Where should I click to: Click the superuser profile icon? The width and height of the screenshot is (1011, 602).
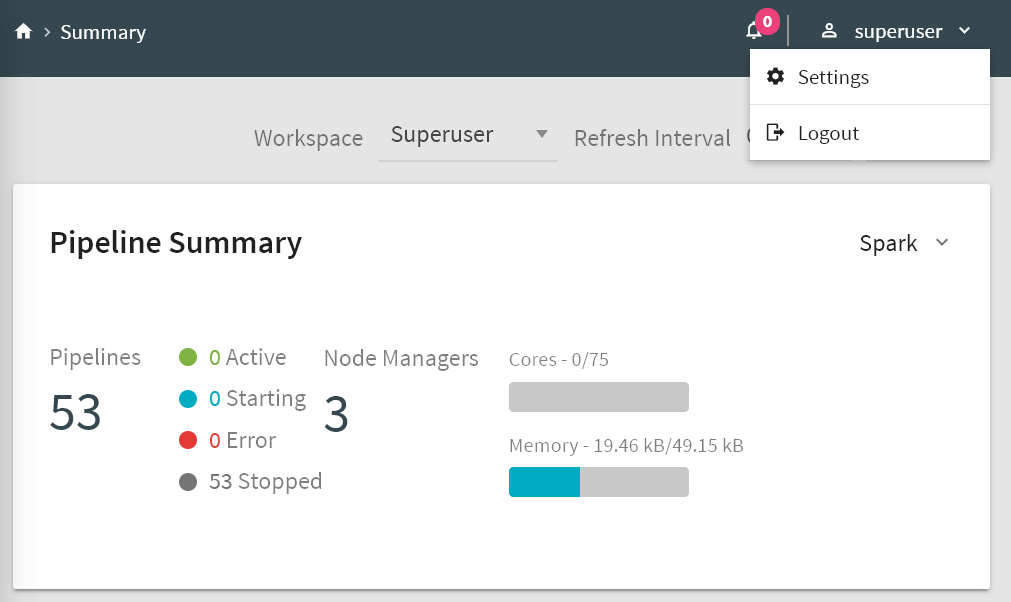tap(828, 31)
